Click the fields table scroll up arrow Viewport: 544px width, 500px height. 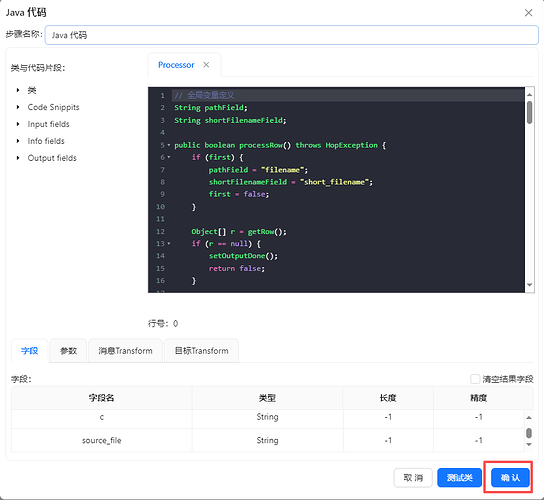pyautogui.click(x=529, y=418)
